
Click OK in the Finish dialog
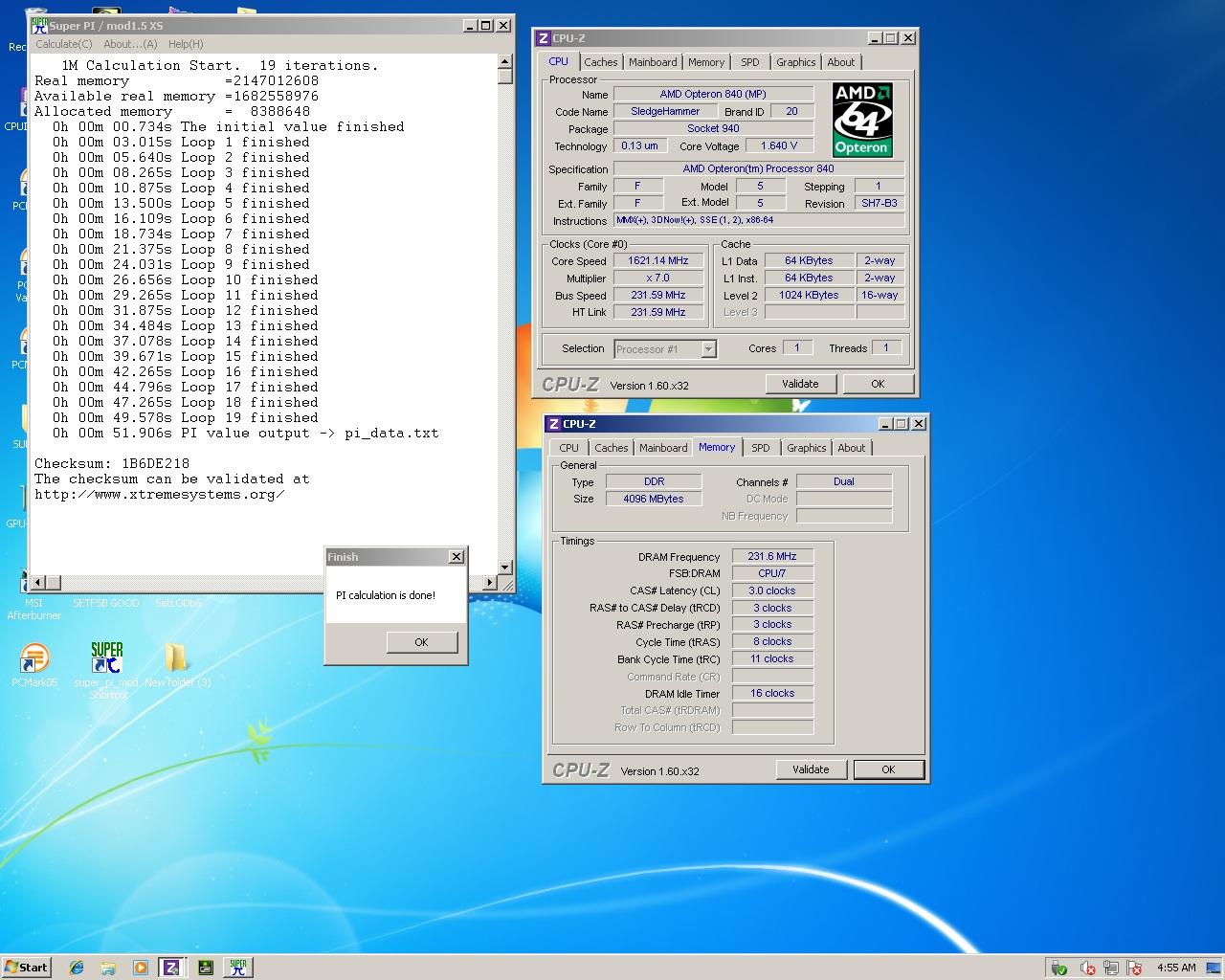421,642
